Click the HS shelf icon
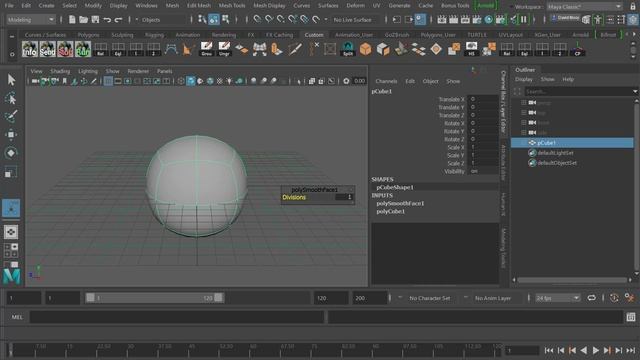This screenshot has width=640, height=360. coord(471,49)
